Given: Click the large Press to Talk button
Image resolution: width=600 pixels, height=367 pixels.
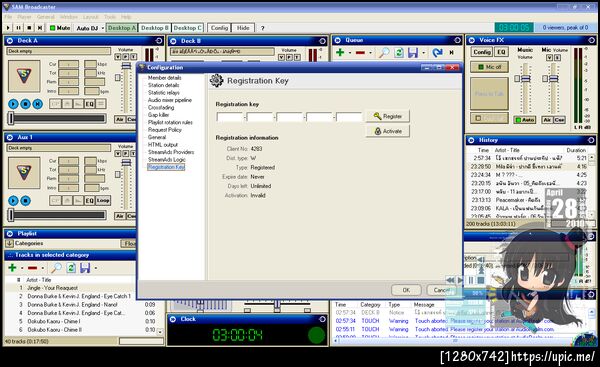Looking at the screenshot, I should point(489,94).
